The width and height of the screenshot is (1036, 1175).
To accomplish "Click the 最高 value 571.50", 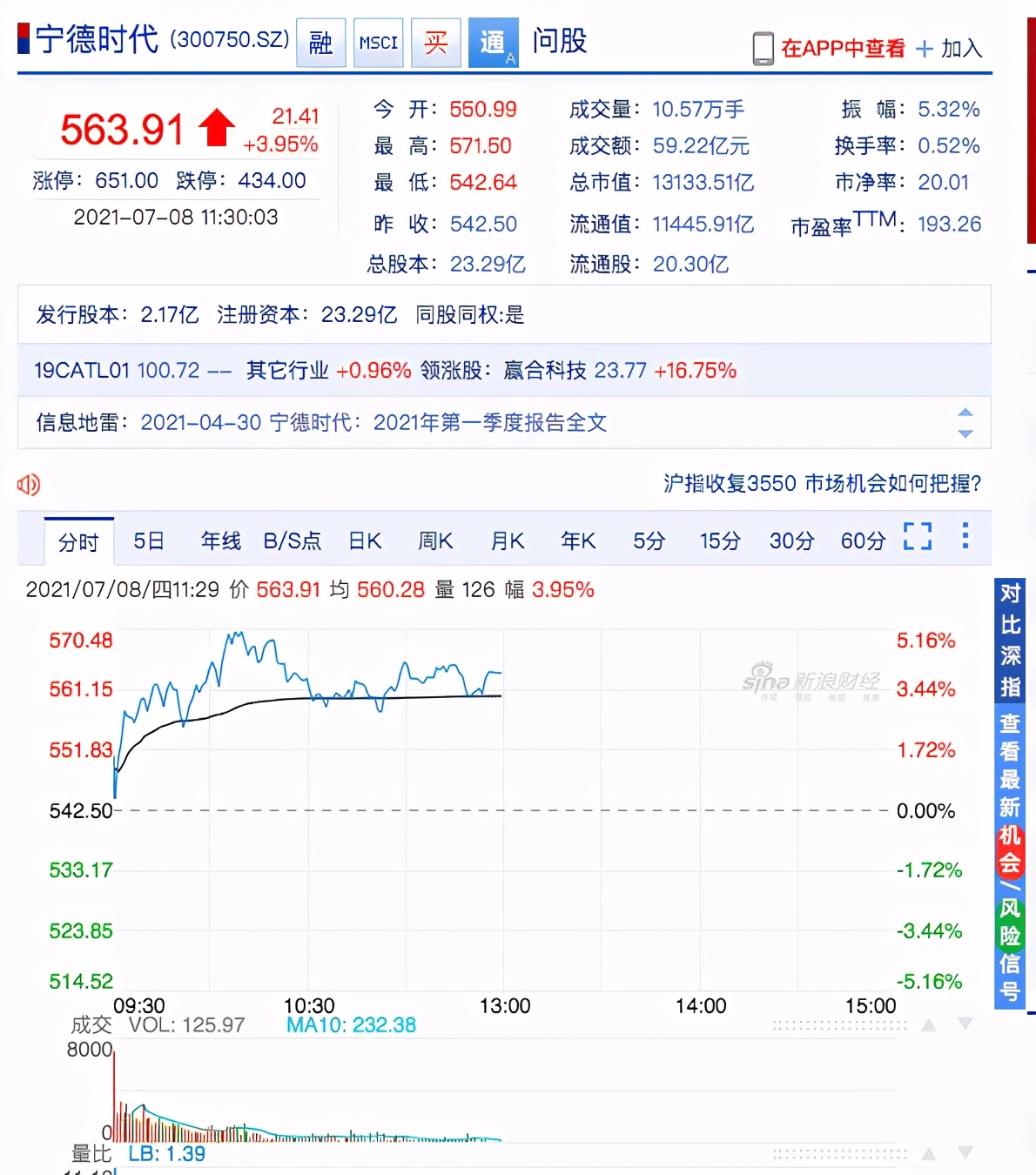I will (481, 146).
